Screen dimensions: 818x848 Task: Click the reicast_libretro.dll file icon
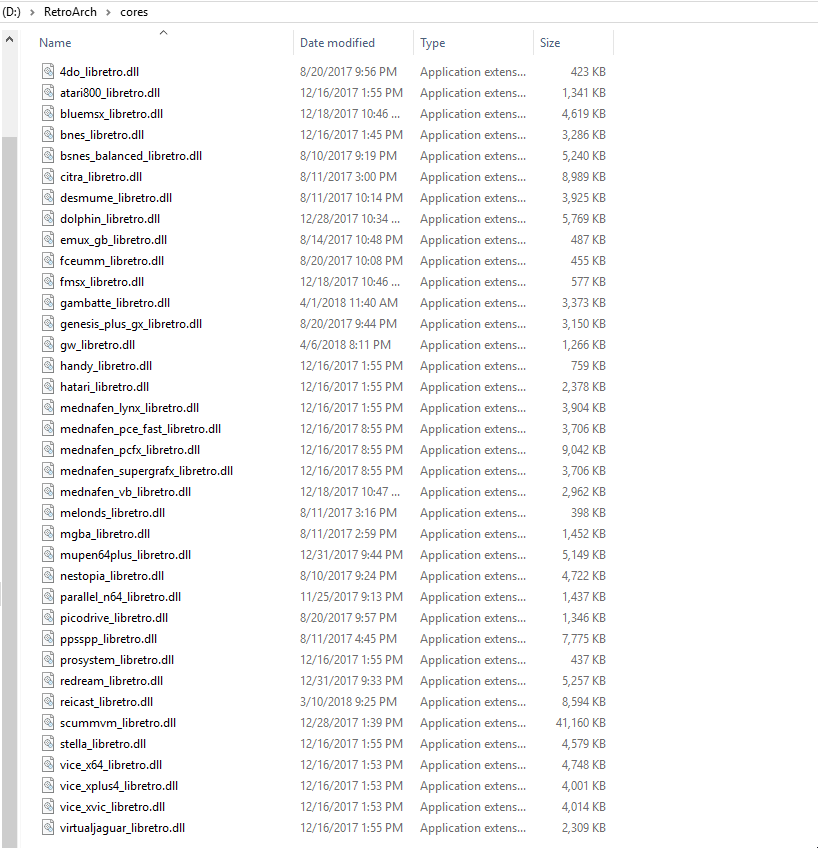48,702
